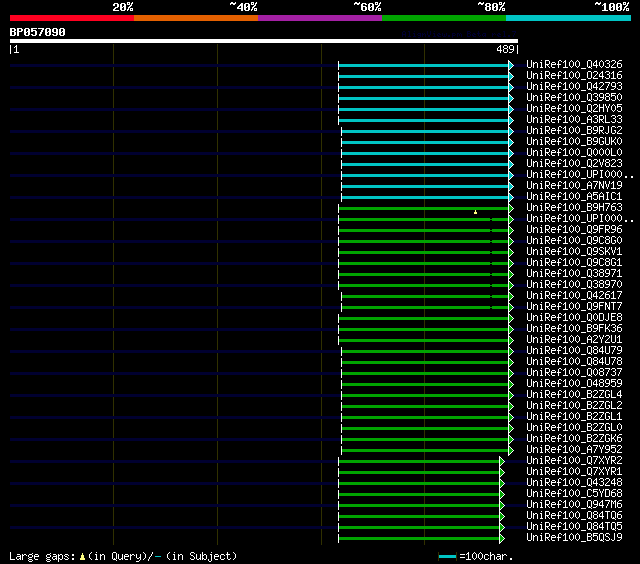Select the UniRef100_Q38970 label
Image resolution: width=640 pixels, height=564 pixels.
coord(574,285)
